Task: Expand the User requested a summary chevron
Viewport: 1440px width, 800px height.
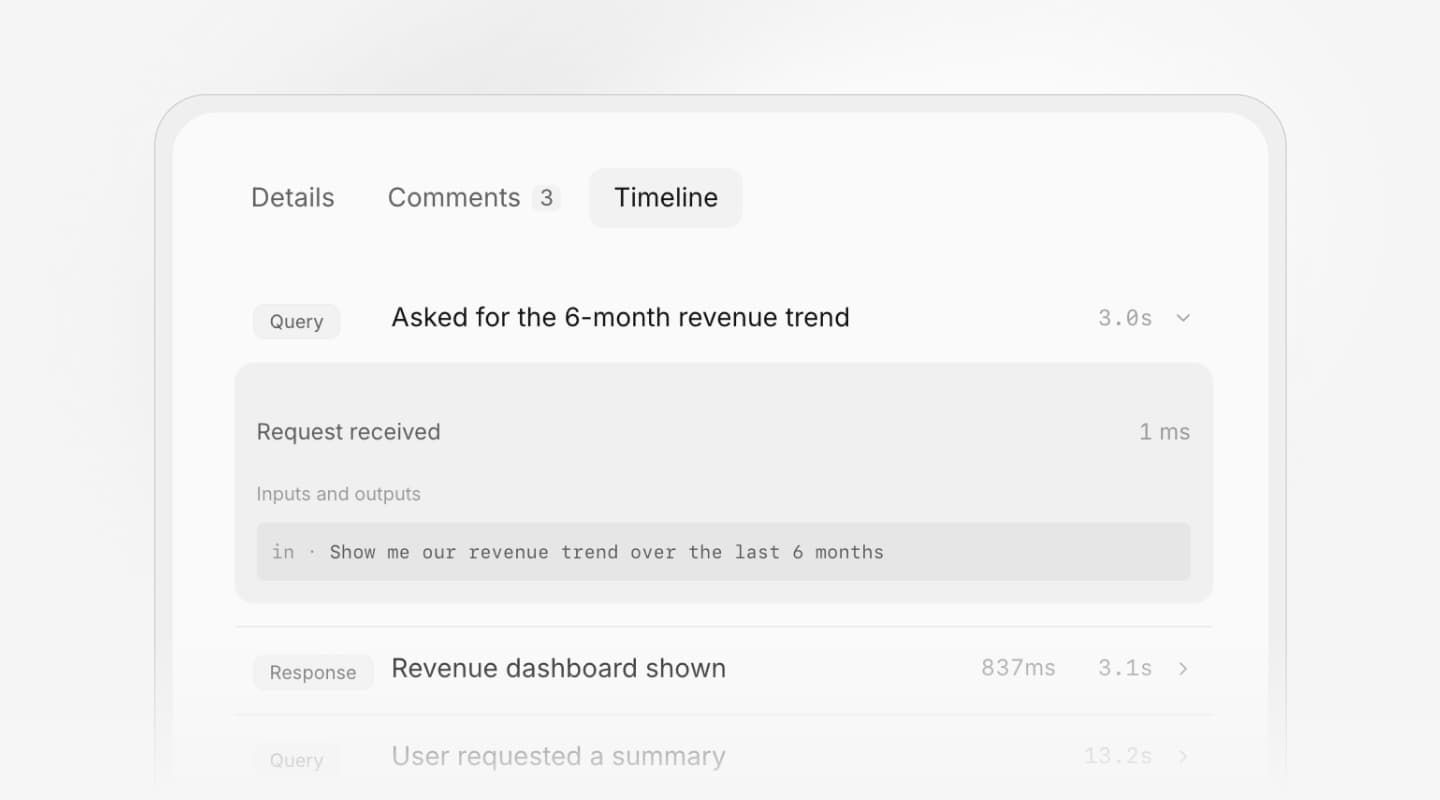Action: click(x=1183, y=757)
